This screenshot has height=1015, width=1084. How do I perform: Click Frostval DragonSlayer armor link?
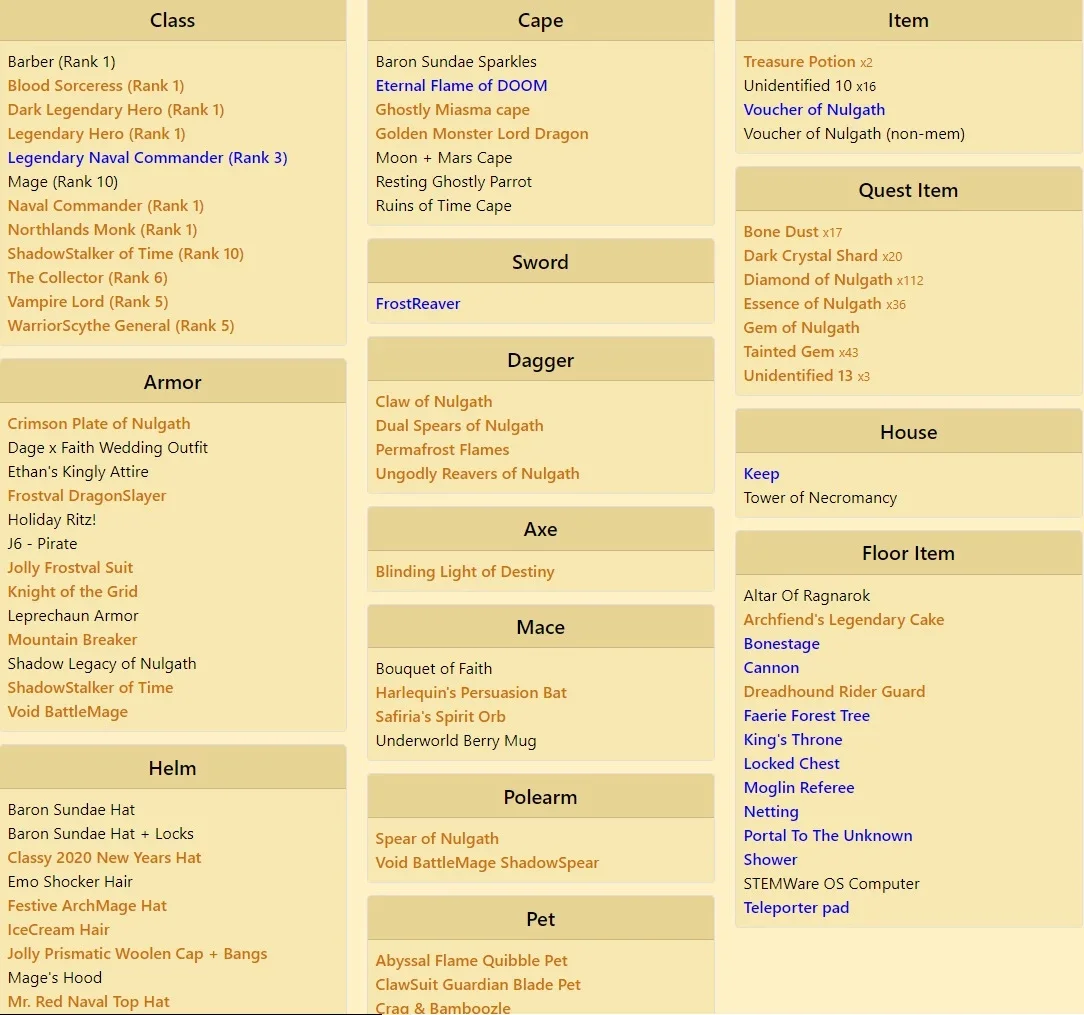coord(87,496)
